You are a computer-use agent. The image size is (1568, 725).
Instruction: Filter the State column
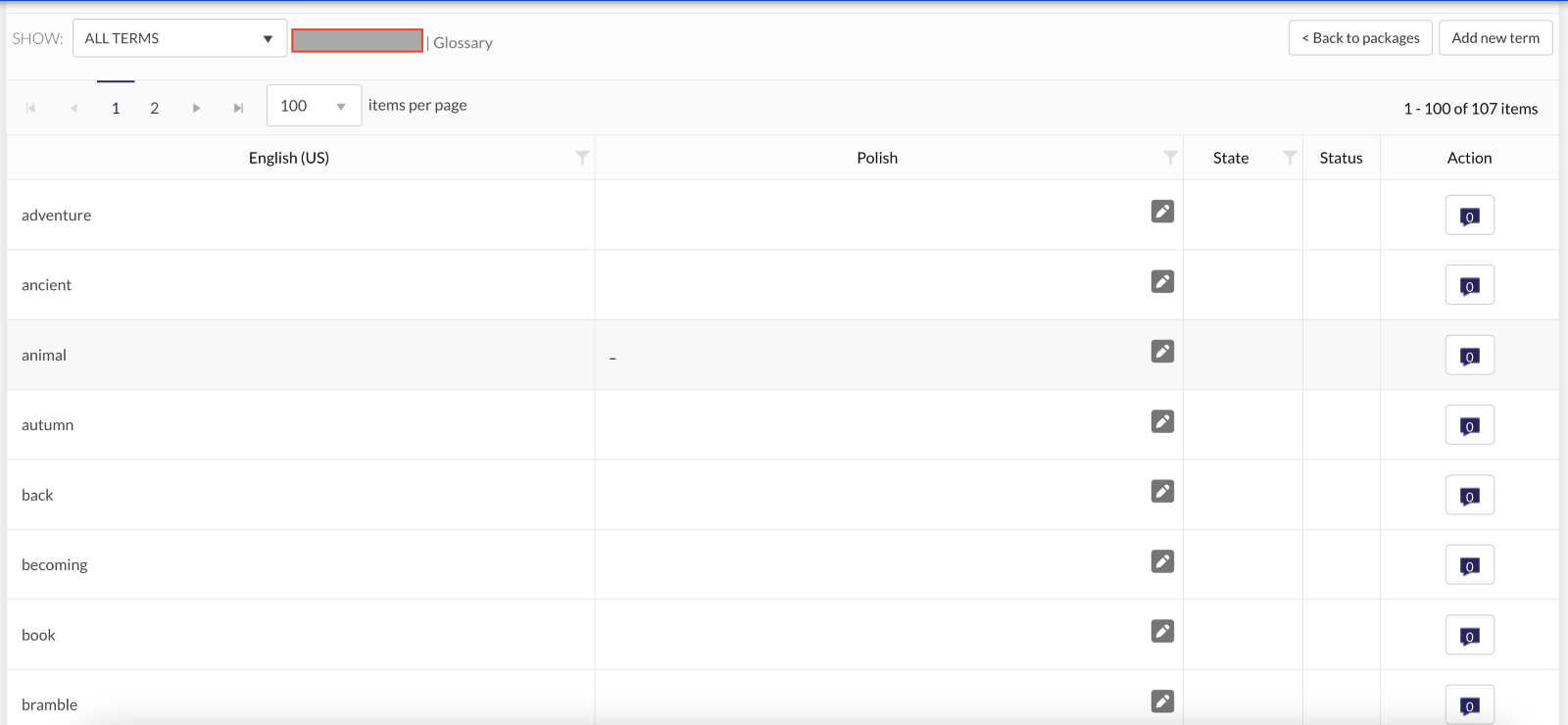pos(1290,158)
